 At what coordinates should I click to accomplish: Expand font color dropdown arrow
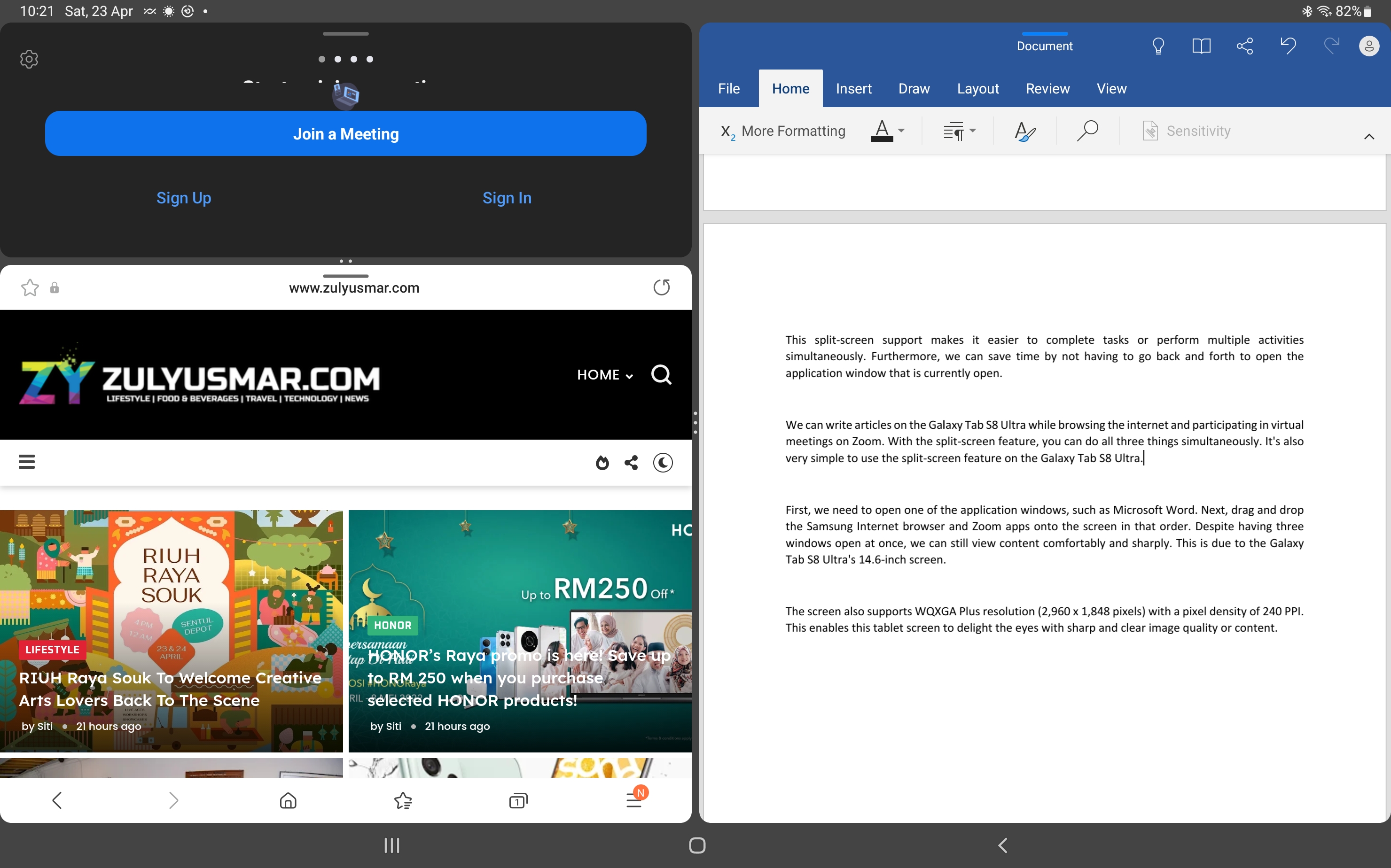[901, 131]
